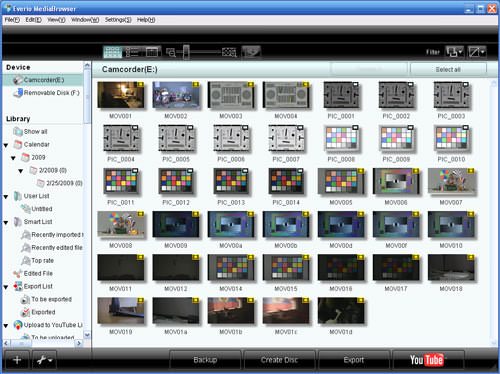Switch to list detail view
Image resolution: width=500 pixels, height=374 pixels.
point(132,52)
